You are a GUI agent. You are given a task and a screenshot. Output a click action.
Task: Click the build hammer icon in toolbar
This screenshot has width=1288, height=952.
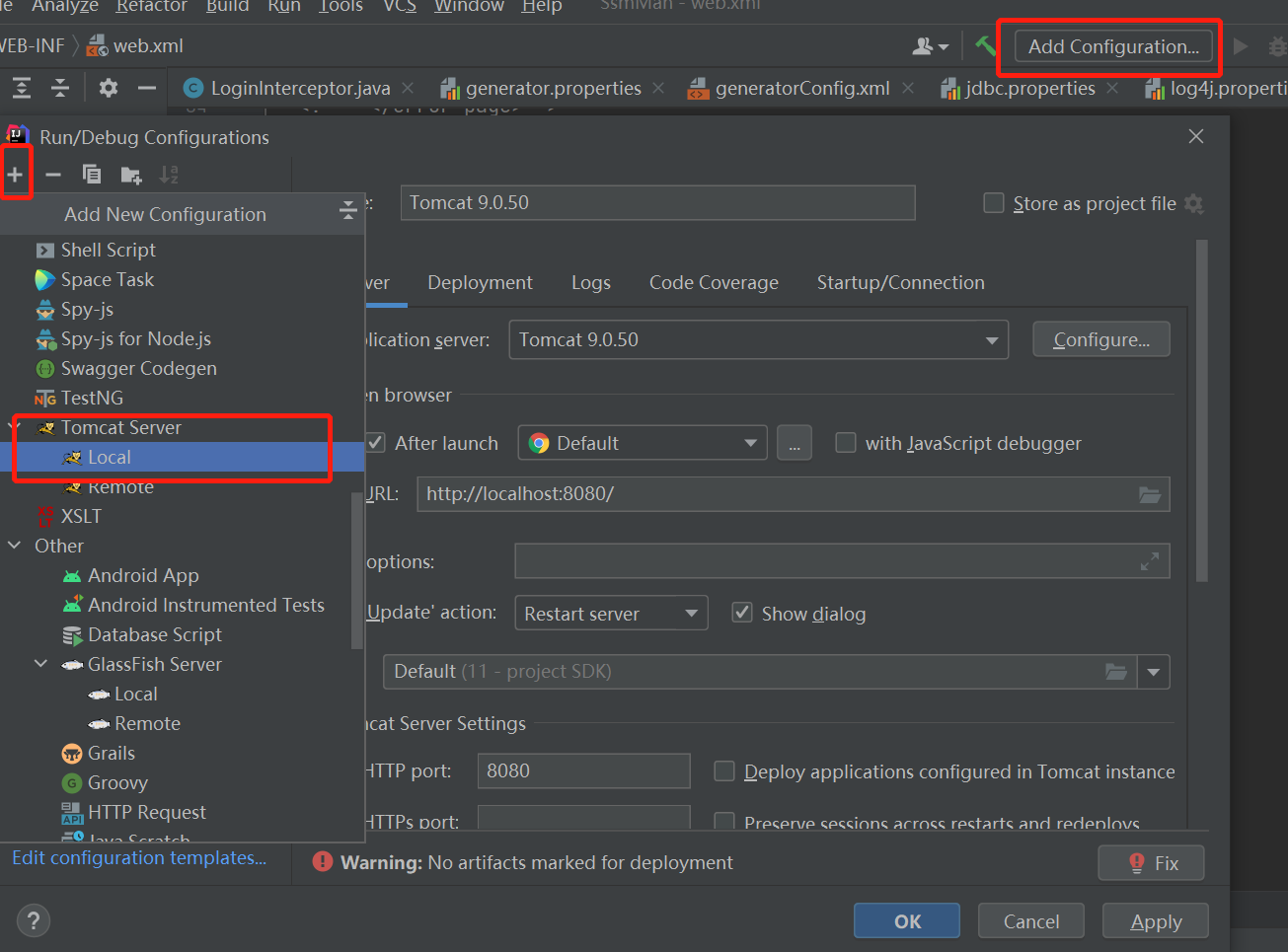point(985,45)
